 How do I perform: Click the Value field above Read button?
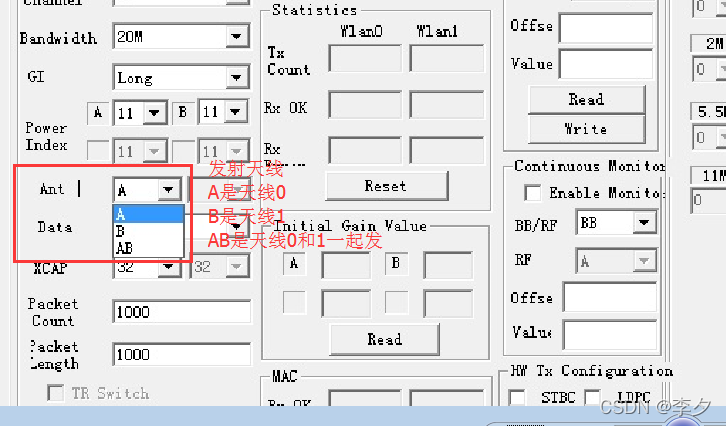(606, 63)
